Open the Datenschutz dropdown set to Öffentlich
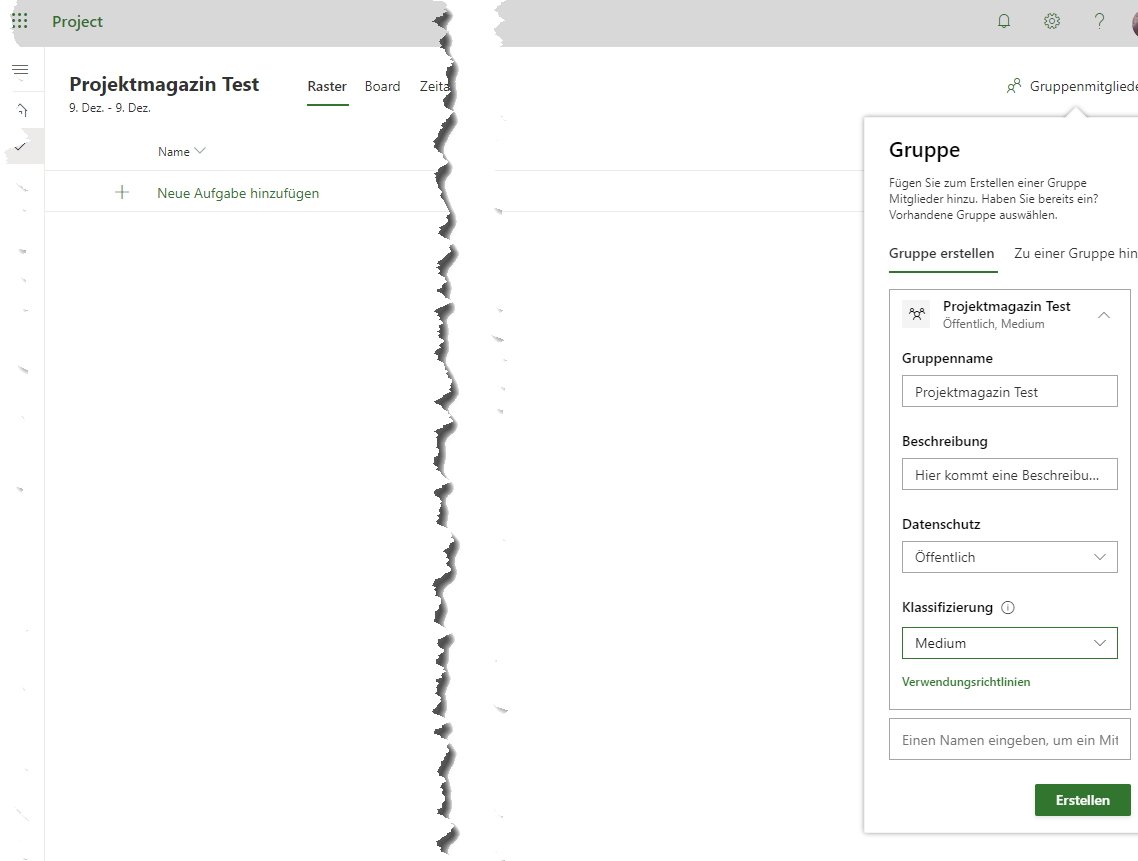1138x861 pixels. (1009, 557)
